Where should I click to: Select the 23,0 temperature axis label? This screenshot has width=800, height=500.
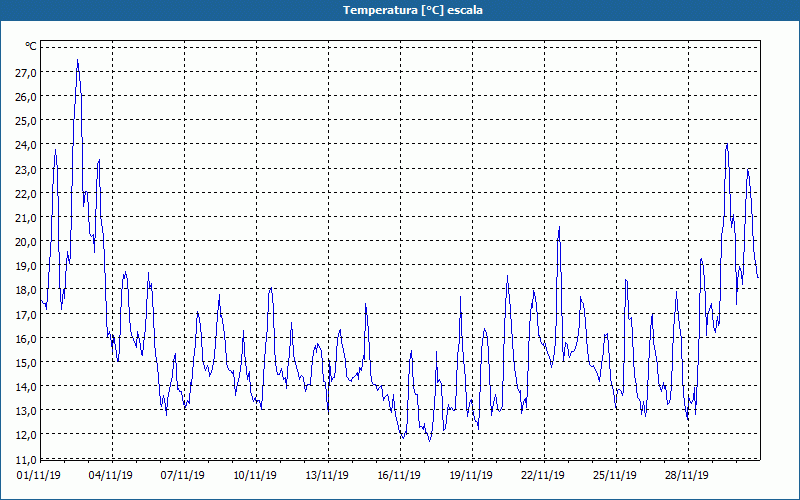tap(26, 170)
